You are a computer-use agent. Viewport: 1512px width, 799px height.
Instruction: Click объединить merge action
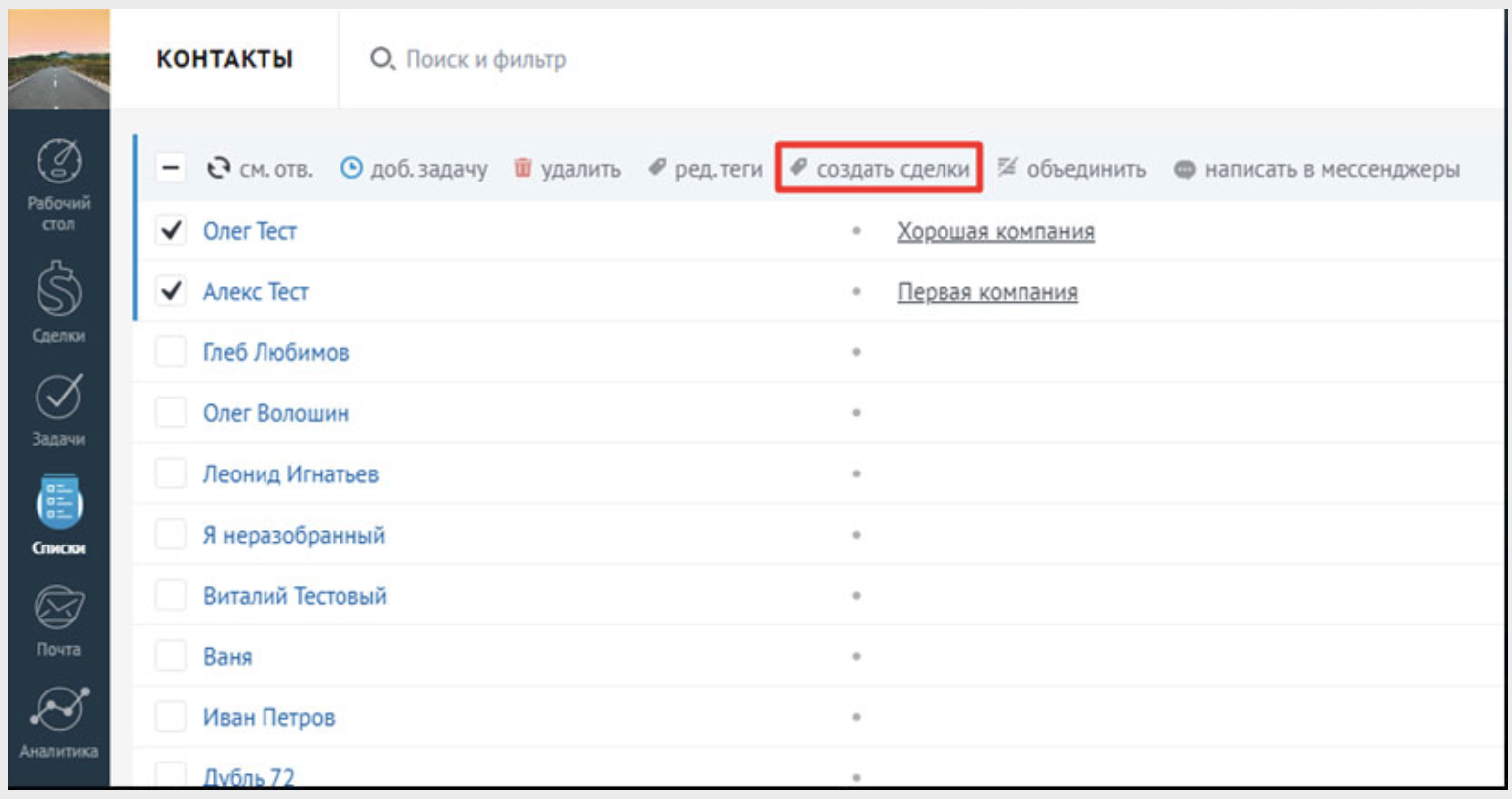tap(1071, 169)
